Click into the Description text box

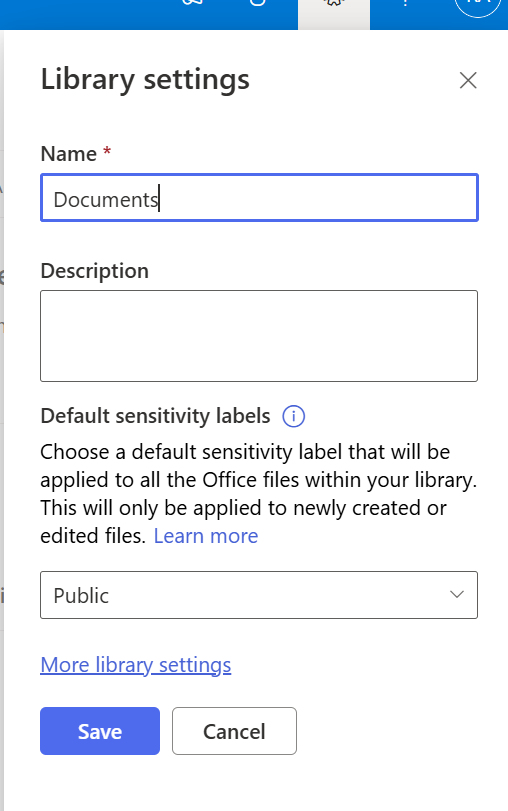pos(259,336)
